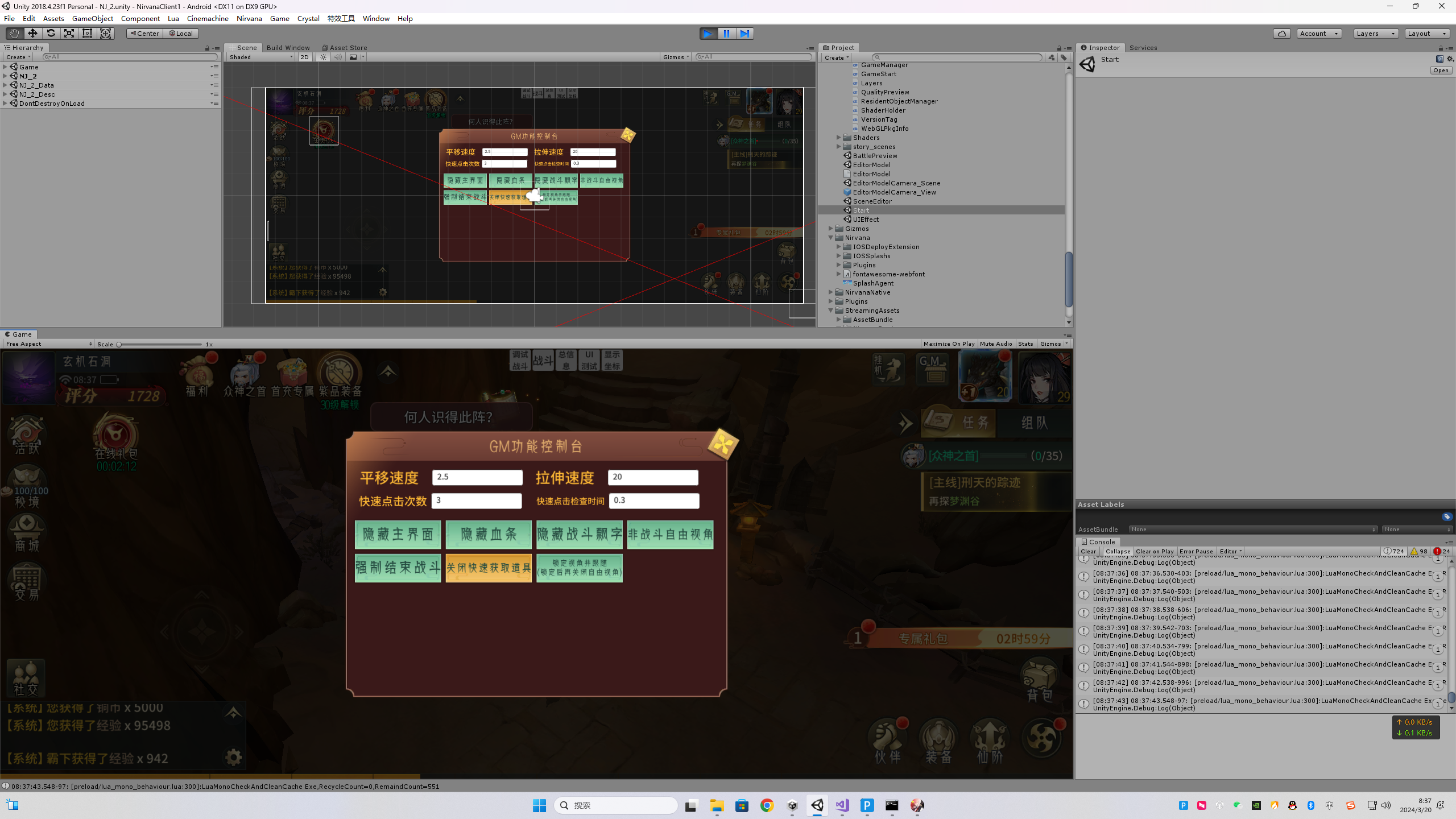The height and width of the screenshot is (819, 1456).
Task: Toggle Mute Audio in Game view
Action: (995, 344)
